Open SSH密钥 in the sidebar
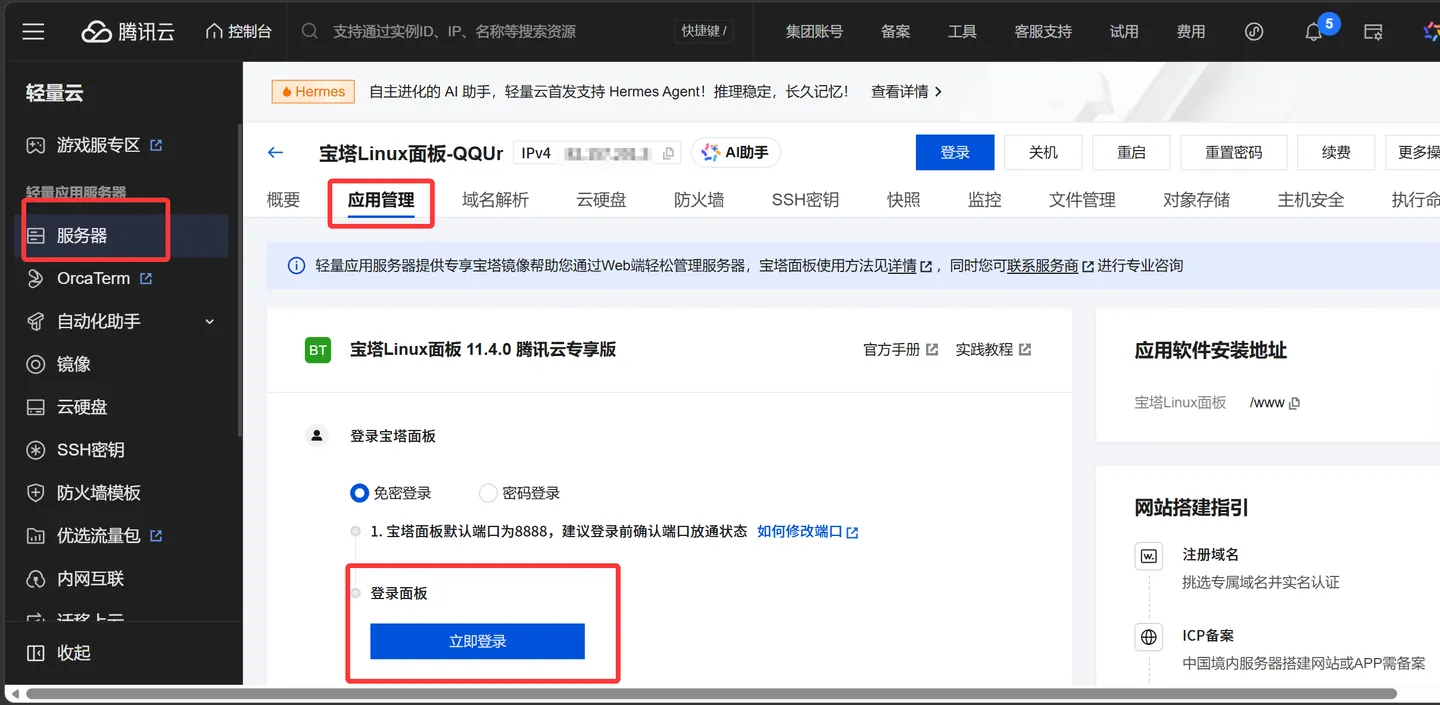The width and height of the screenshot is (1440, 705). click(90, 451)
